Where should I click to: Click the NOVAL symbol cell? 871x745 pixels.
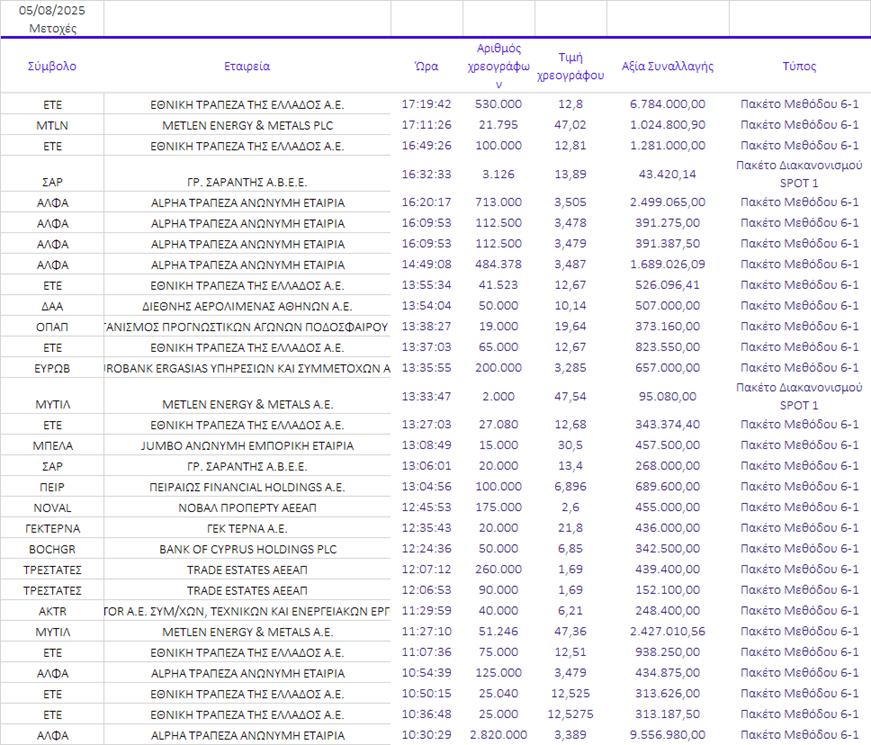coord(52,507)
